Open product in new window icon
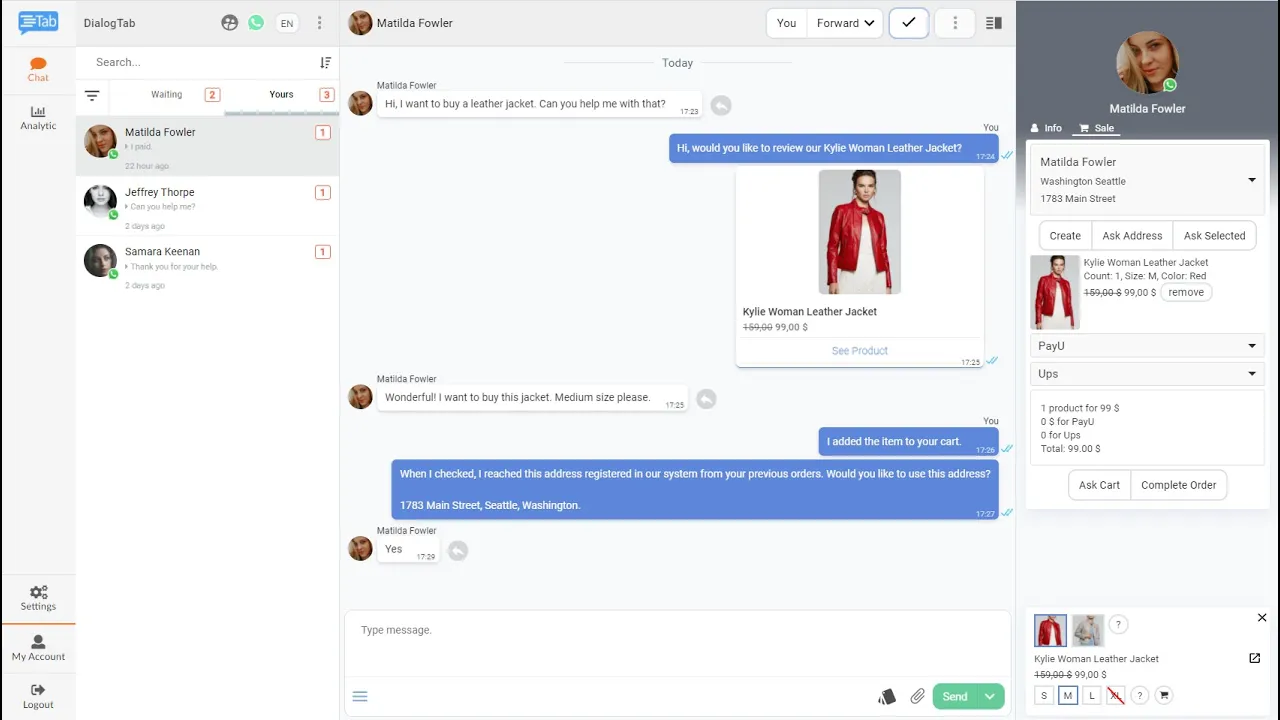Viewport: 1280px width, 720px height. (x=1255, y=658)
